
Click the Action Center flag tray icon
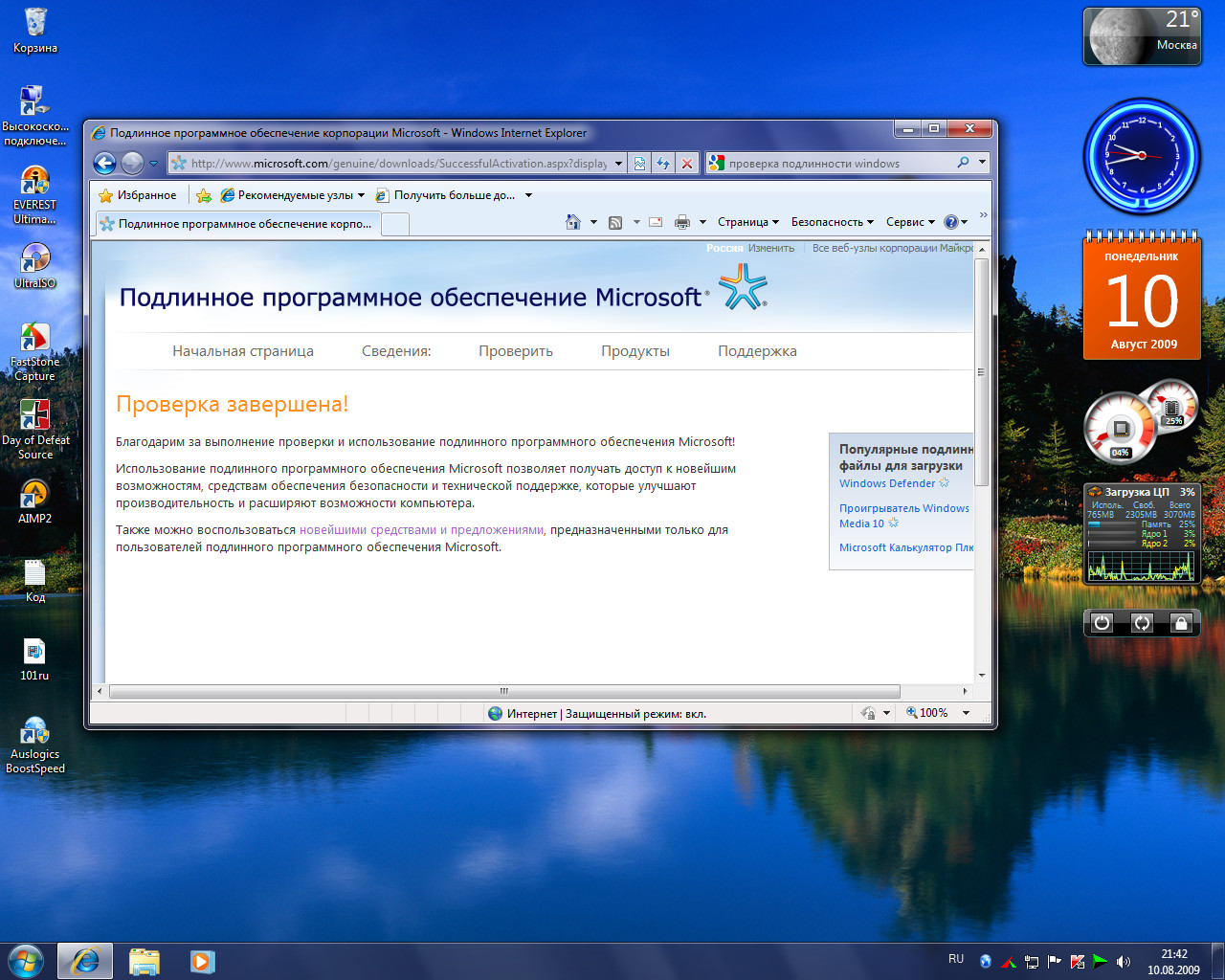pyautogui.click(x=1054, y=962)
